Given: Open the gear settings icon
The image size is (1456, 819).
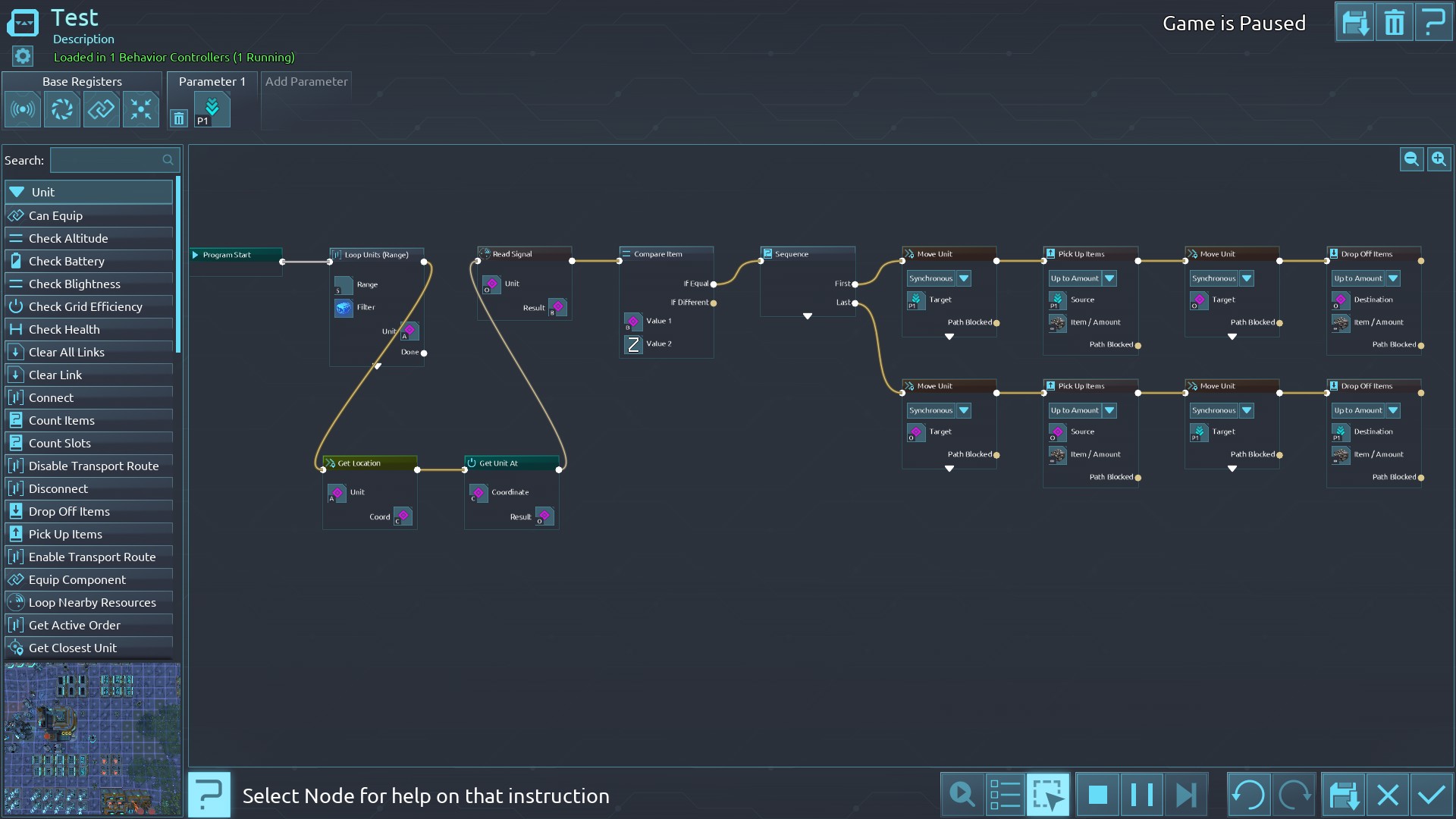Looking at the screenshot, I should point(23,56).
